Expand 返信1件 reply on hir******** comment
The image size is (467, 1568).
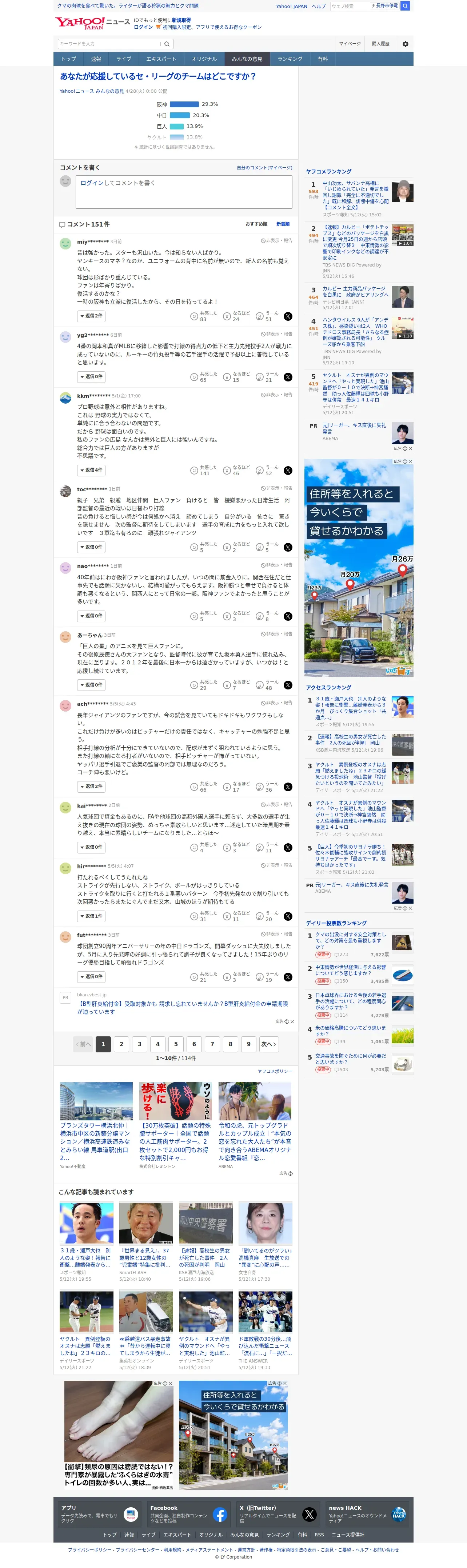[91, 916]
